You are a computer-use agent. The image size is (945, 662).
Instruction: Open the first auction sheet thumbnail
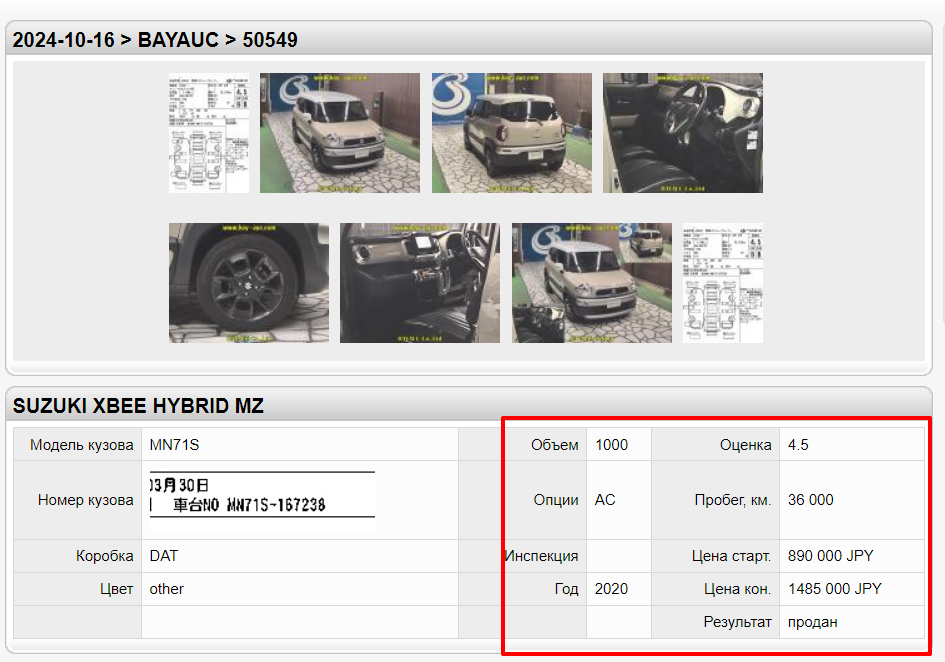pos(209,133)
